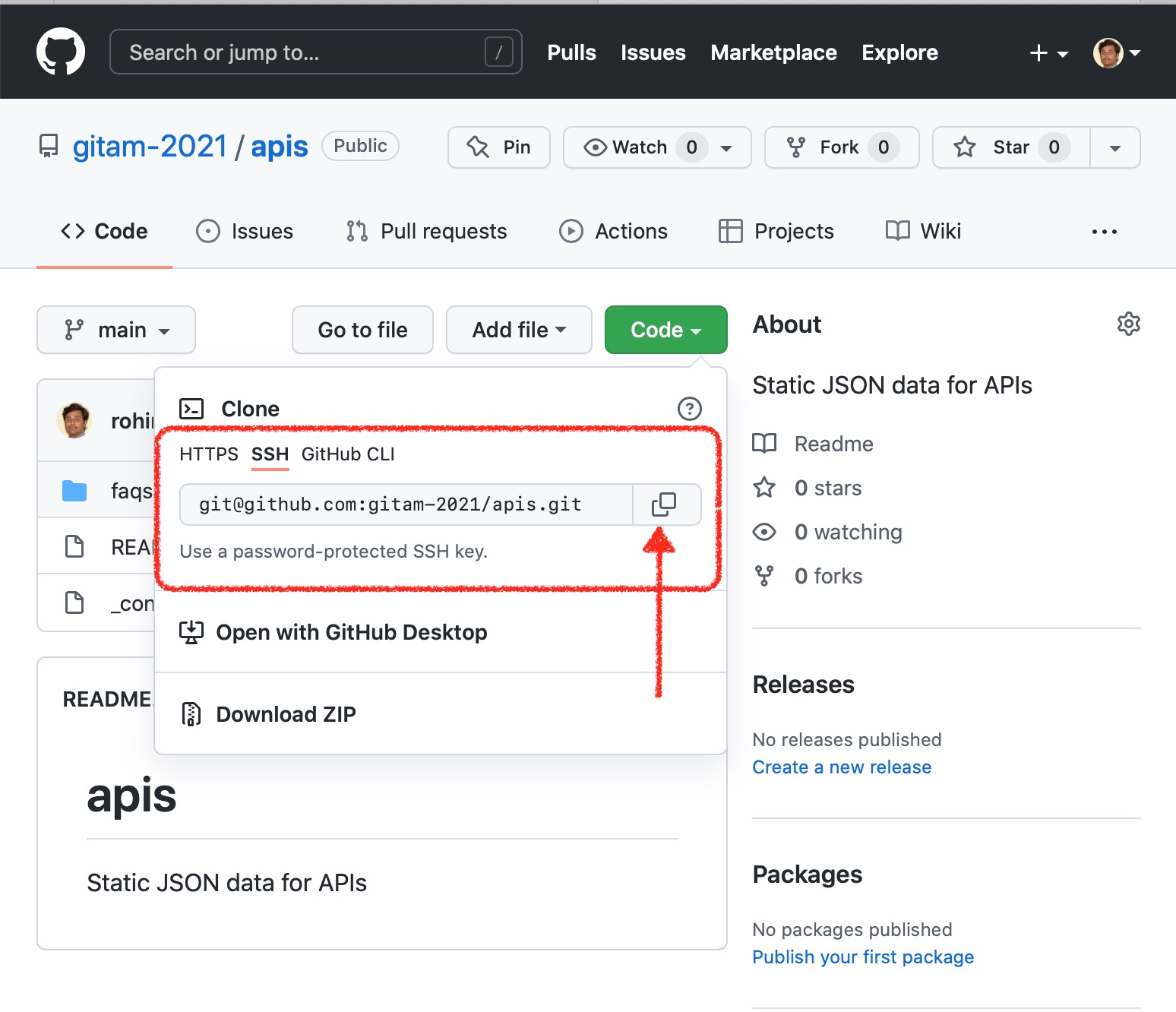Open the Explore page
Screen dimensions: 1176x1012
click(x=899, y=52)
